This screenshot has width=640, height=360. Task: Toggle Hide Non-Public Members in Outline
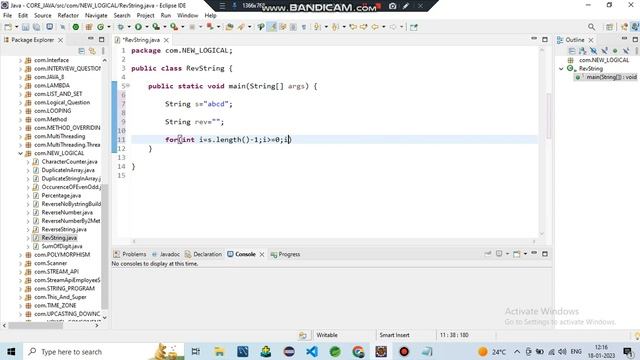[615, 51]
